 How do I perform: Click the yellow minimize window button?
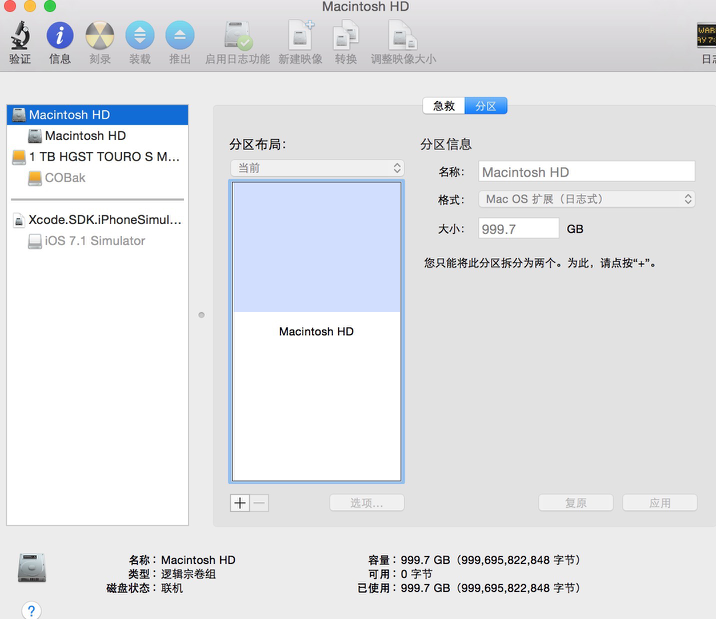click(x=30, y=5)
